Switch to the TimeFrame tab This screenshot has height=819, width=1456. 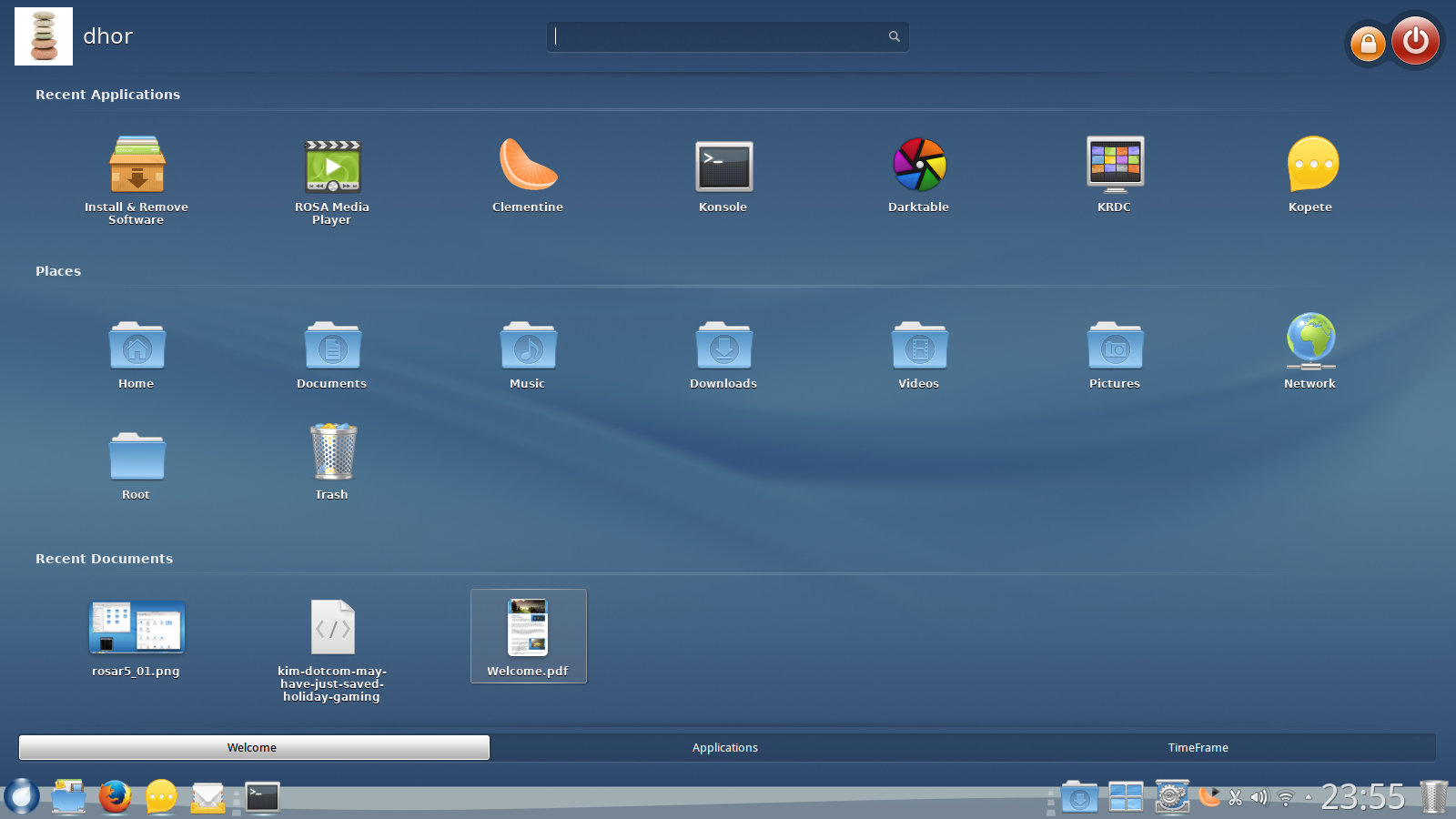(1198, 747)
